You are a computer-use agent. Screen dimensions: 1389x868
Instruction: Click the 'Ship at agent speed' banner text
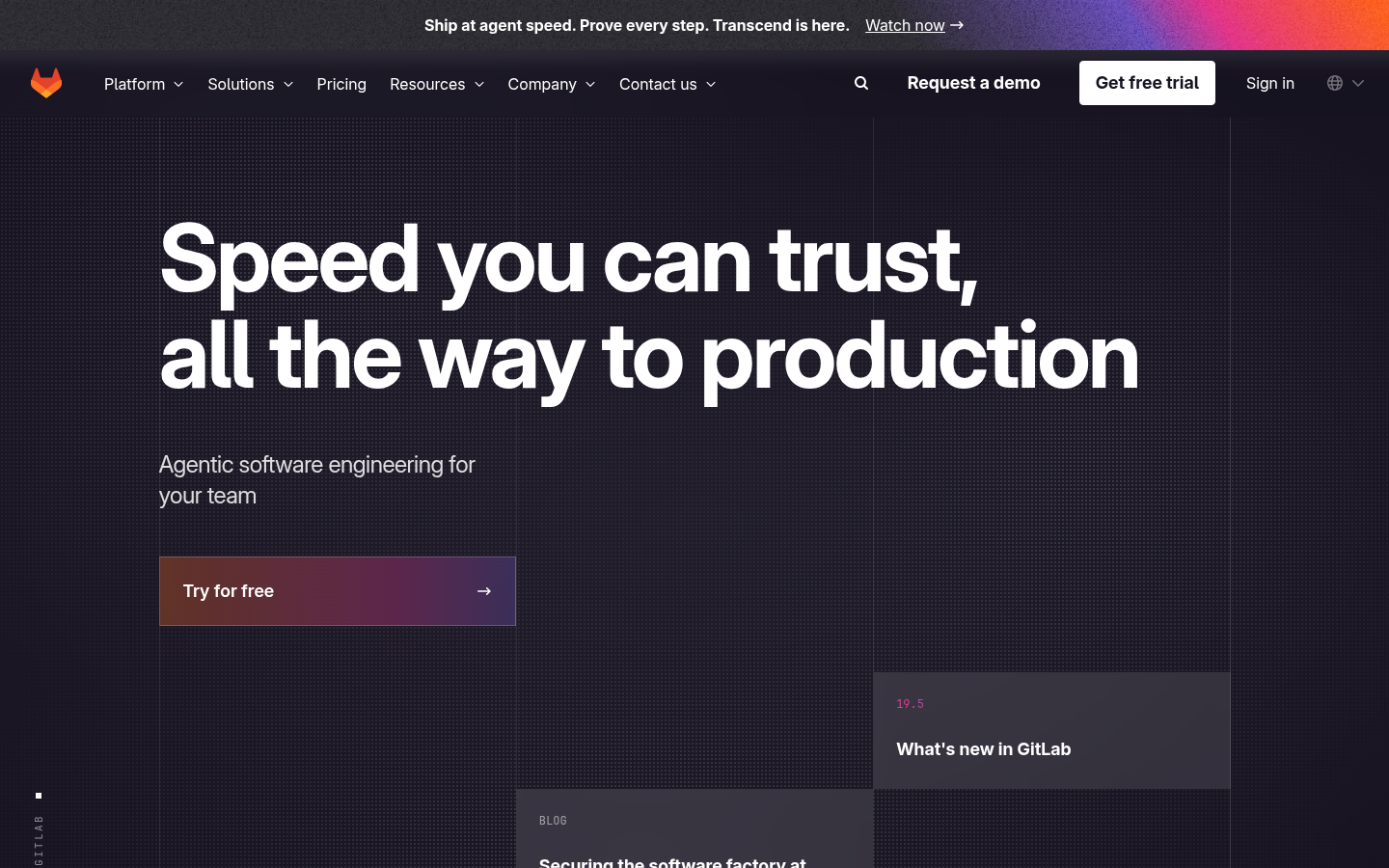tap(637, 25)
